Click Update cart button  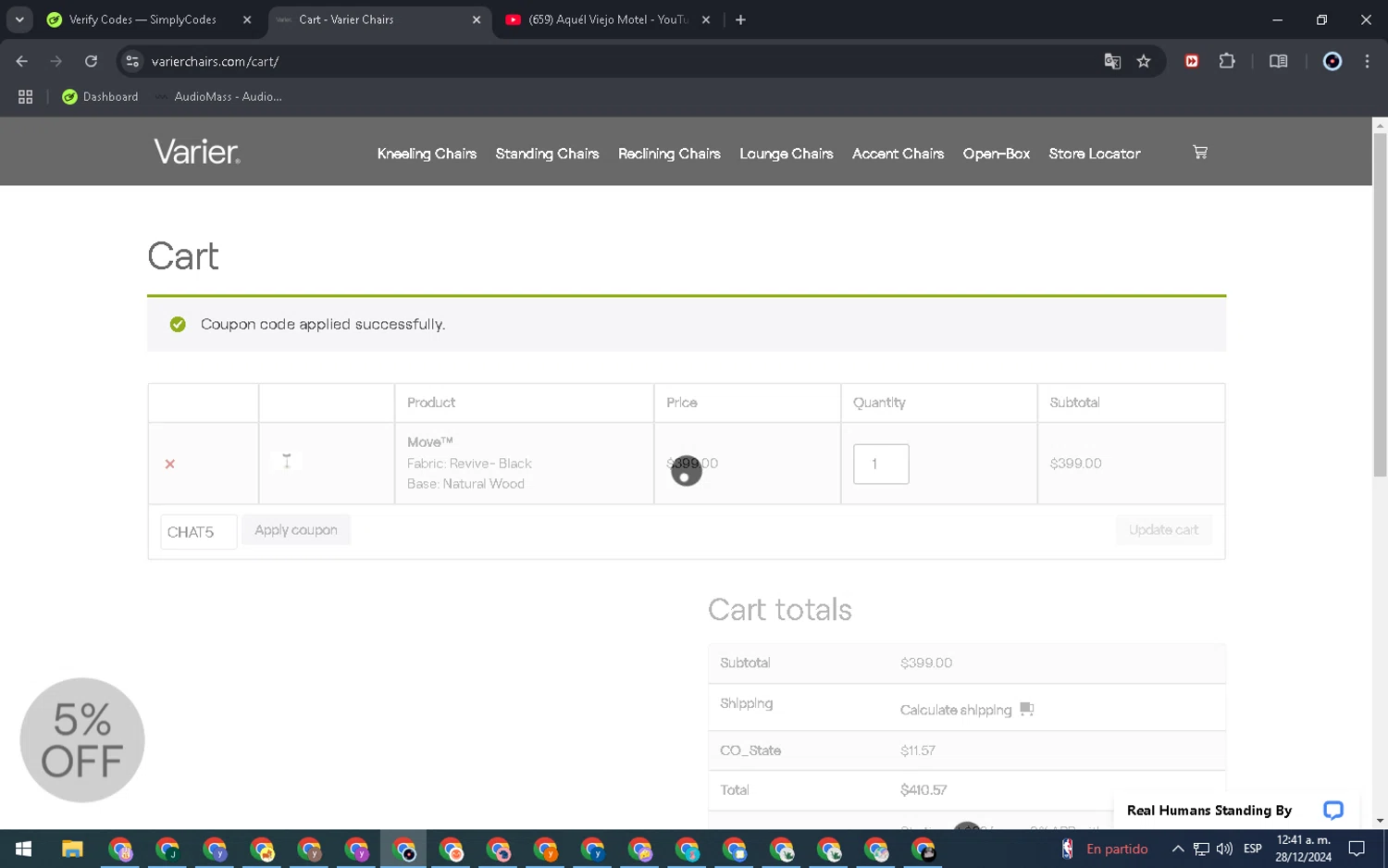pyautogui.click(x=1163, y=530)
